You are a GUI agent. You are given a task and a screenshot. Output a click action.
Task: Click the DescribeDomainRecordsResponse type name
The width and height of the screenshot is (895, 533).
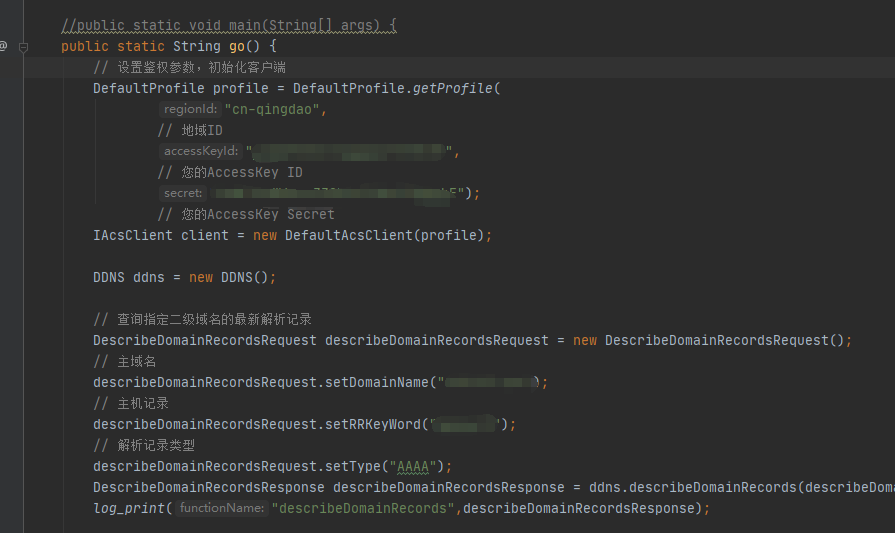point(209,488)
